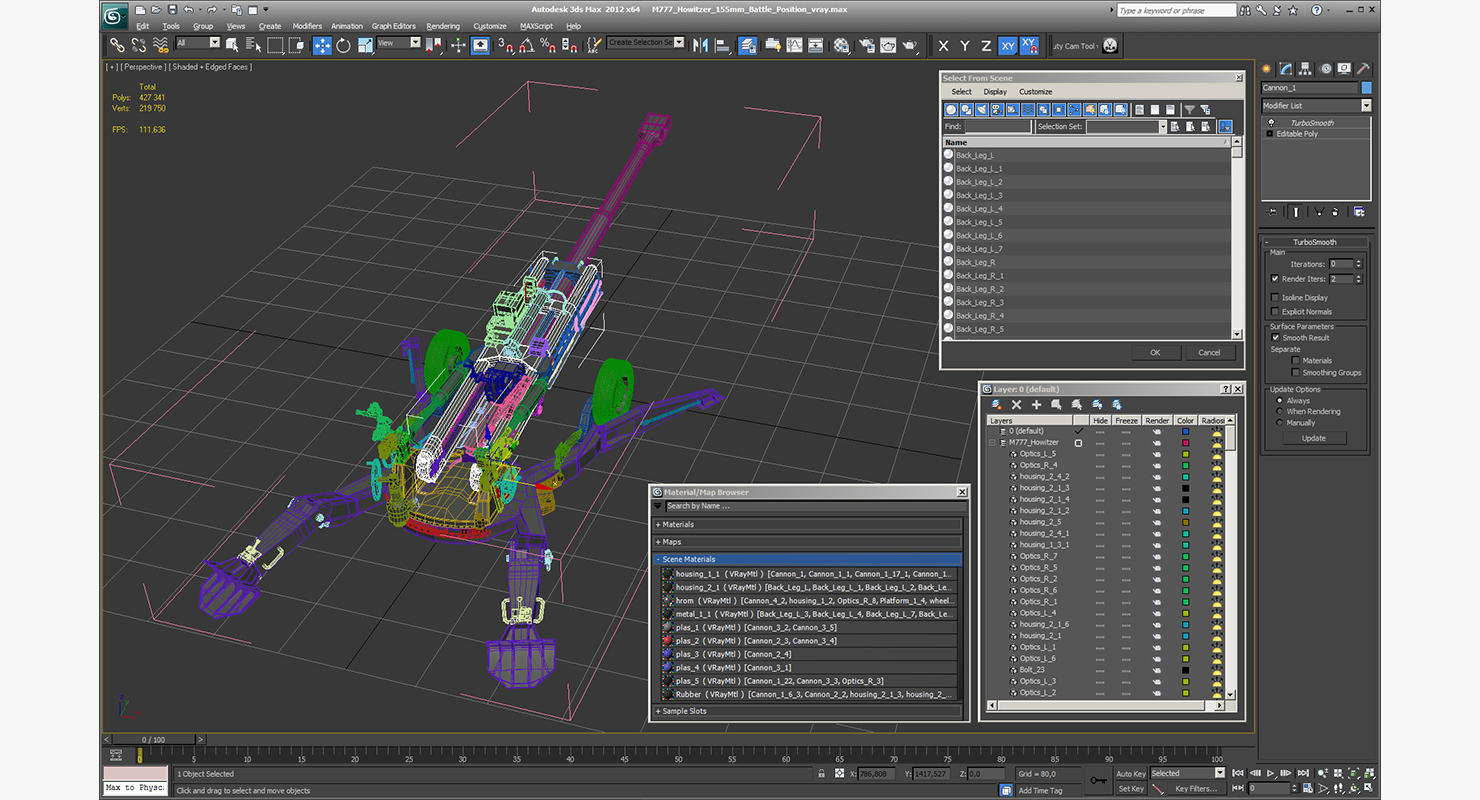Select Manually update option
The width and height of the screenshot is (1480, 800).
1279,423
